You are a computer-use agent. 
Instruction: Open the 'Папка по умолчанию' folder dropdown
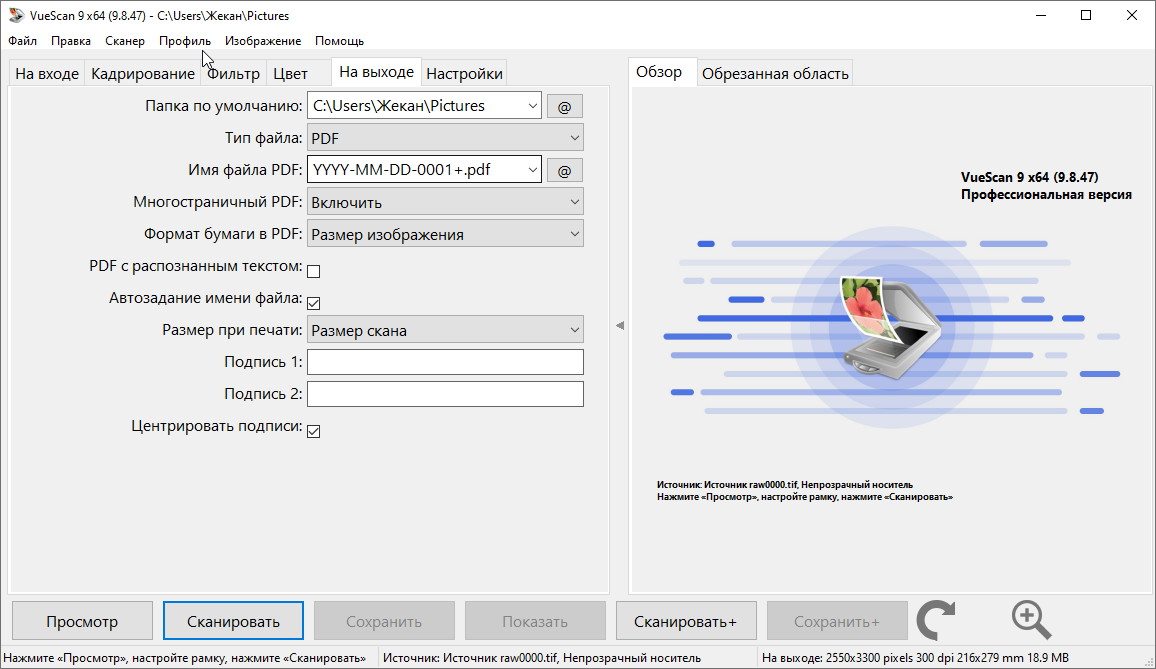coord(532,106)
